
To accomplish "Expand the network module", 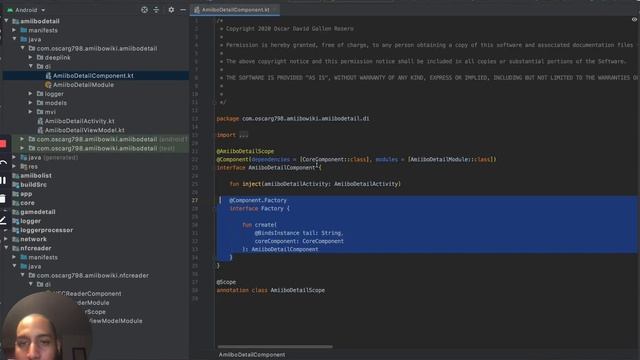I will (x=6, y=239).
